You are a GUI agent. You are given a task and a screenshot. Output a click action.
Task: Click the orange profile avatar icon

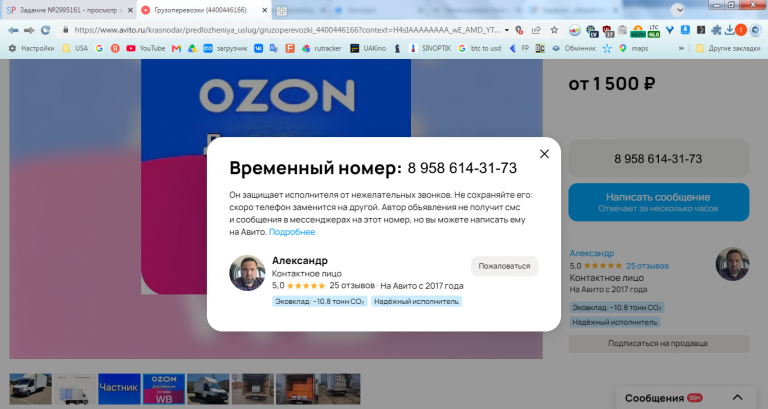741,30
